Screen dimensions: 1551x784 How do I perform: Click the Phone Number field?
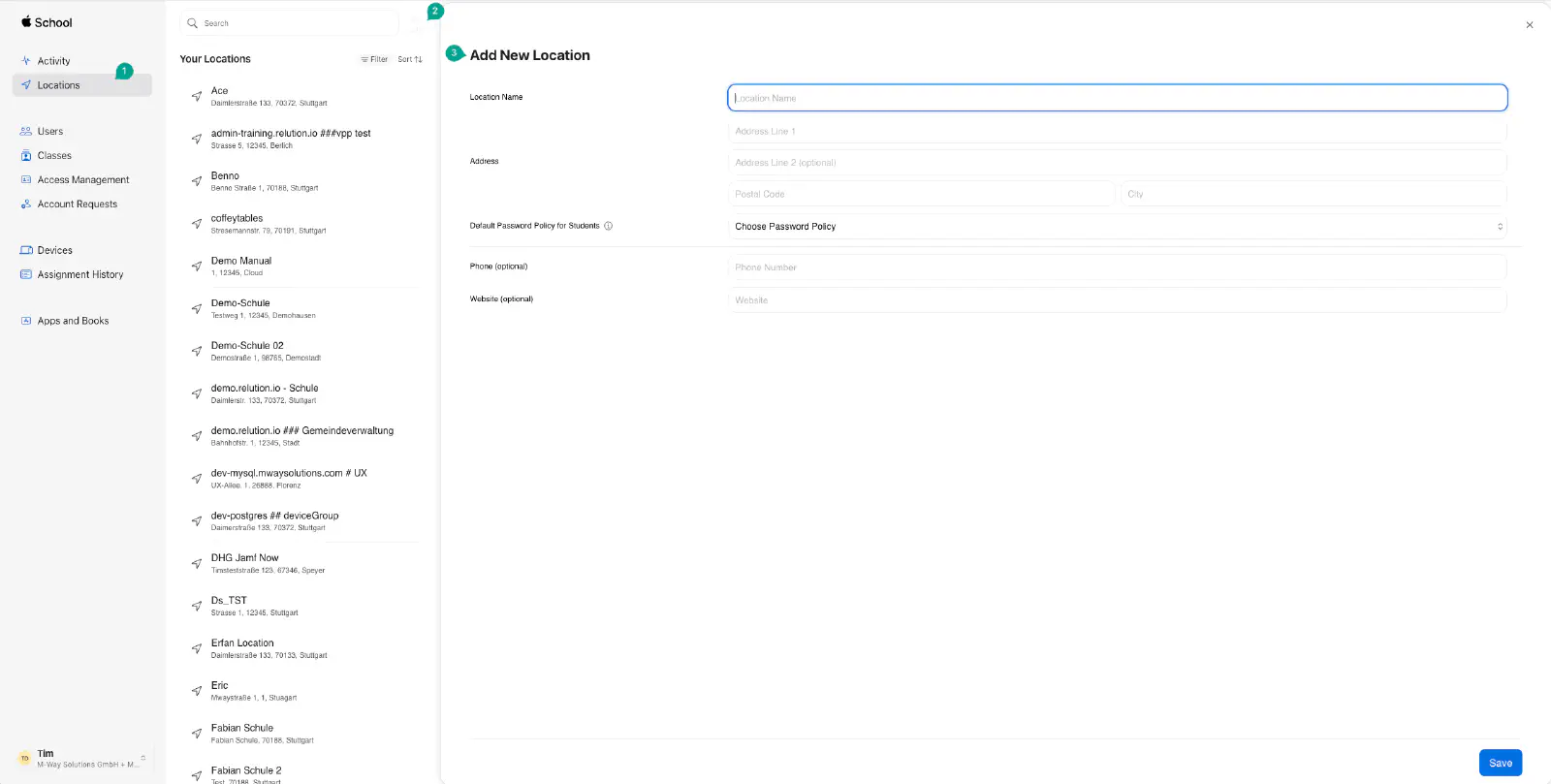coord(1117,267)
